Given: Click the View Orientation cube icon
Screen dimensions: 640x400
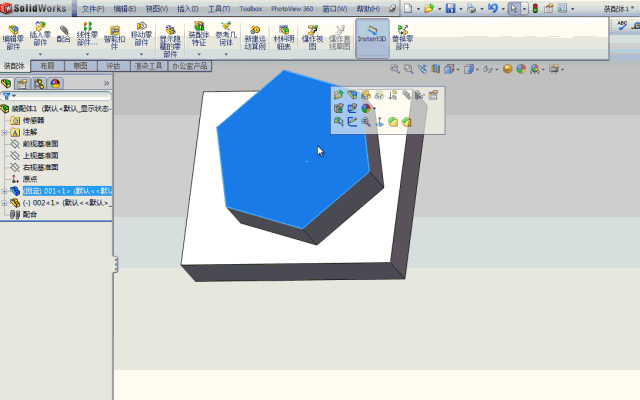Looking at the screenshot, I should (x=449, y=69).
